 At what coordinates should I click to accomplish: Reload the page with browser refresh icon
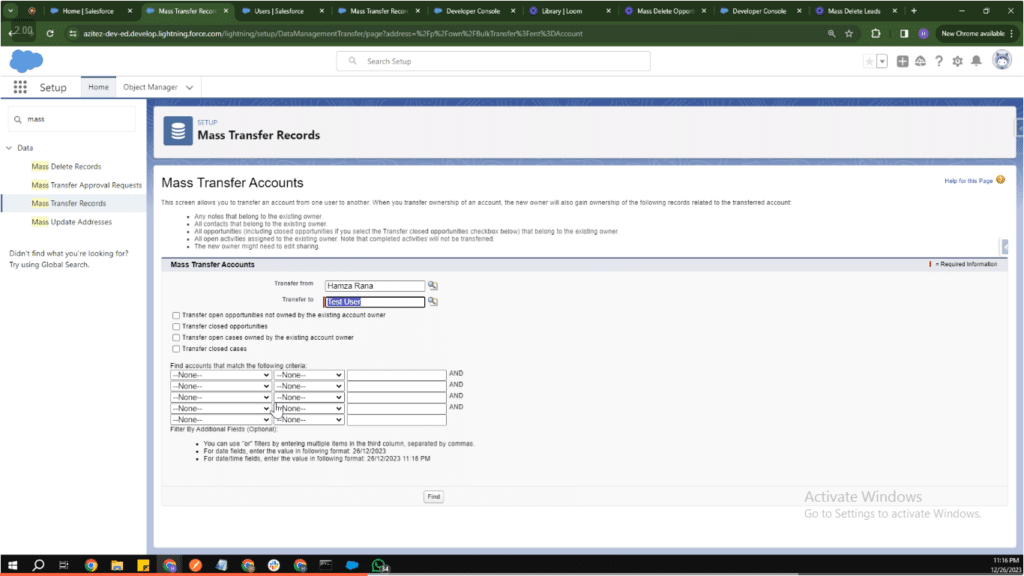[50, 33]
